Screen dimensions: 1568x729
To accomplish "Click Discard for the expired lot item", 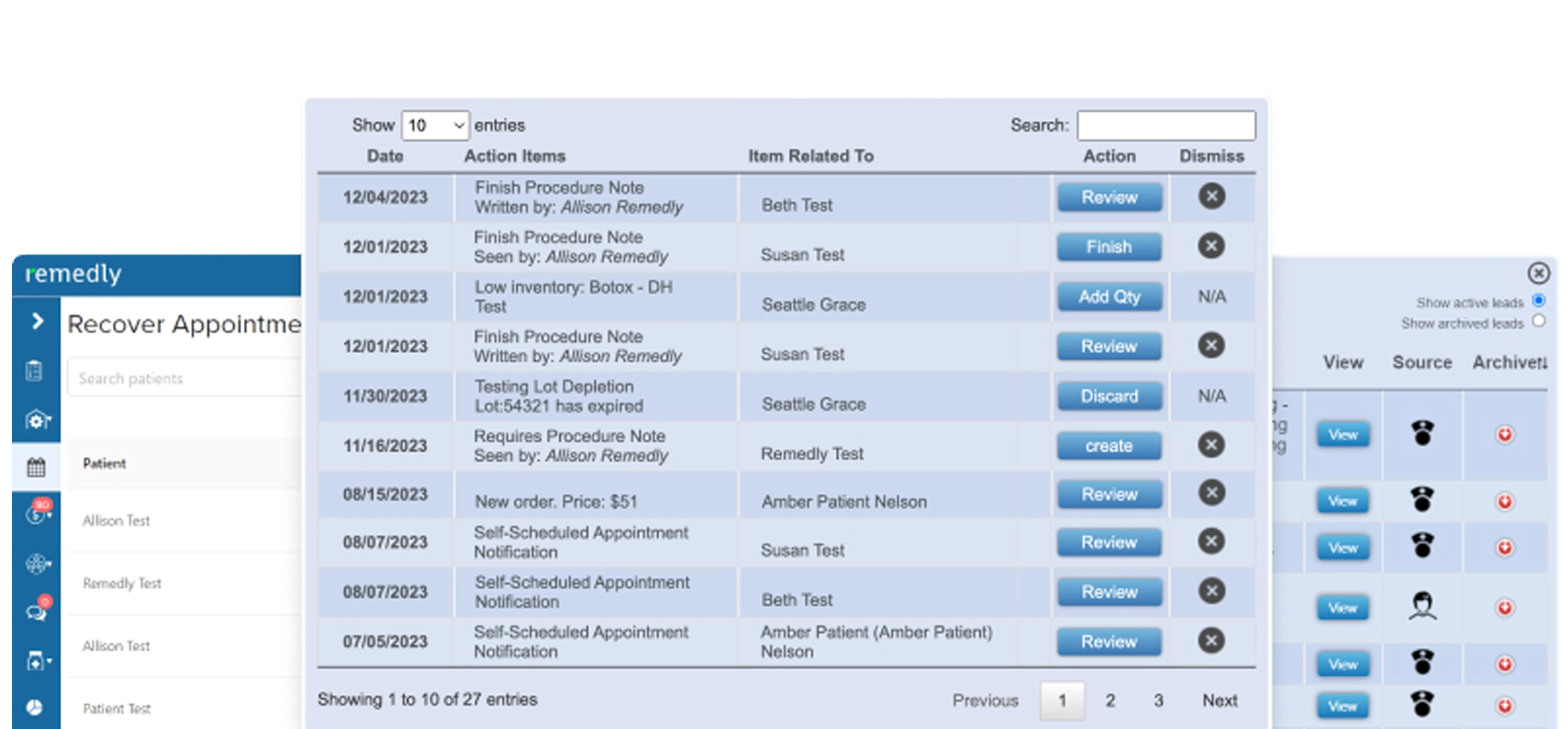I will 1108,396.
